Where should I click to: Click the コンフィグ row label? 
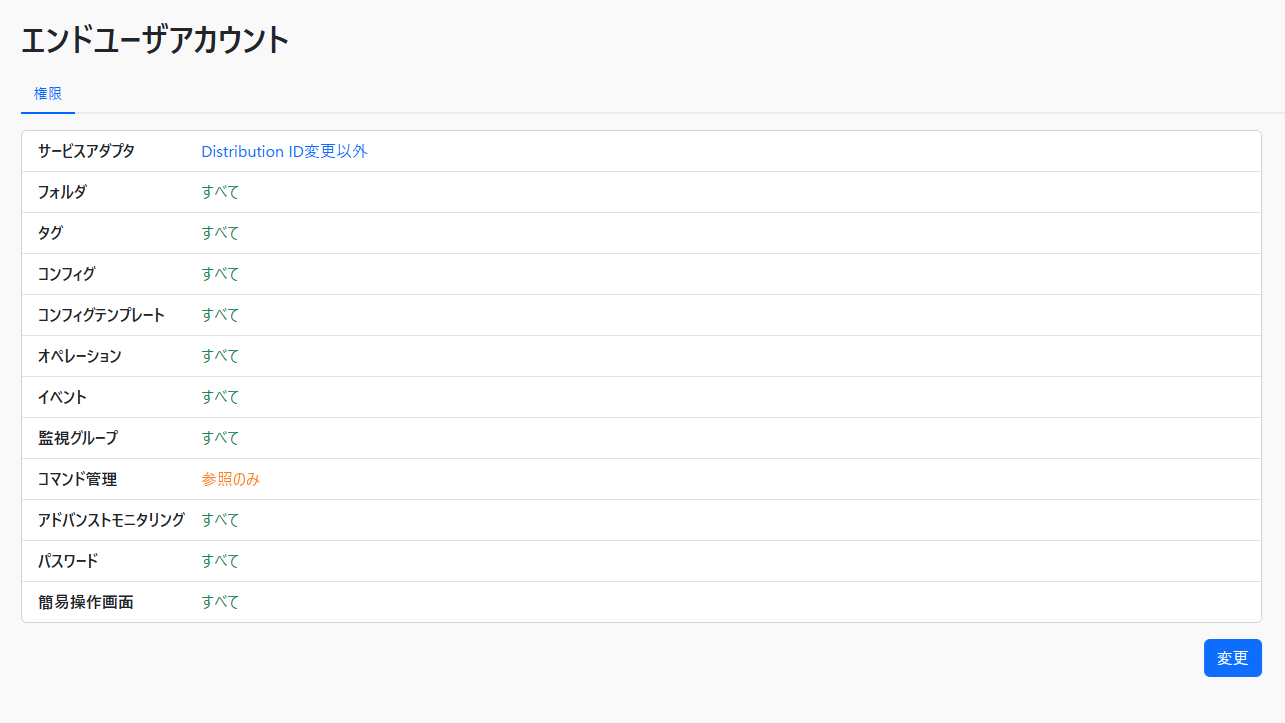click(66, 274)
